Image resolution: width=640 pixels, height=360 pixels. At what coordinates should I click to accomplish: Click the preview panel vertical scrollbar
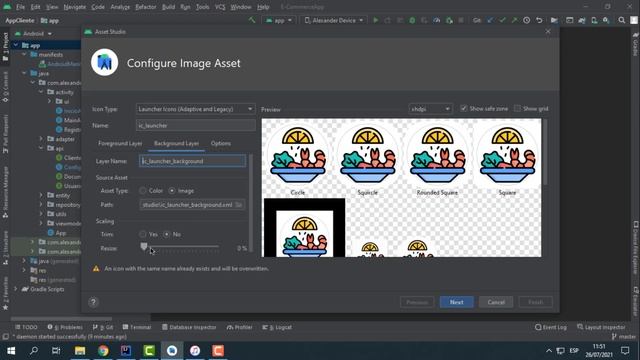coord(545,152)
